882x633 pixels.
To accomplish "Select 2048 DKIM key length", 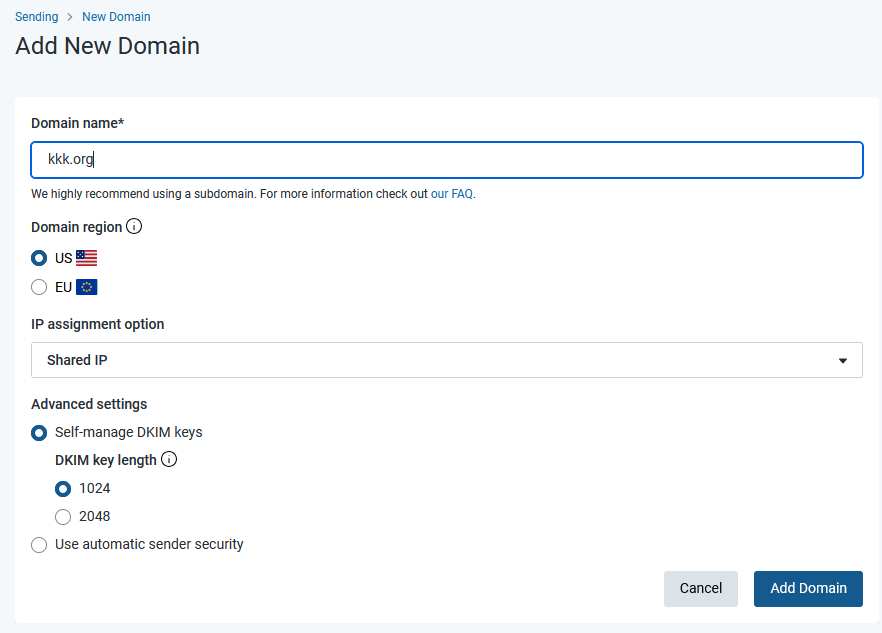I will click(x=63, y=517).
